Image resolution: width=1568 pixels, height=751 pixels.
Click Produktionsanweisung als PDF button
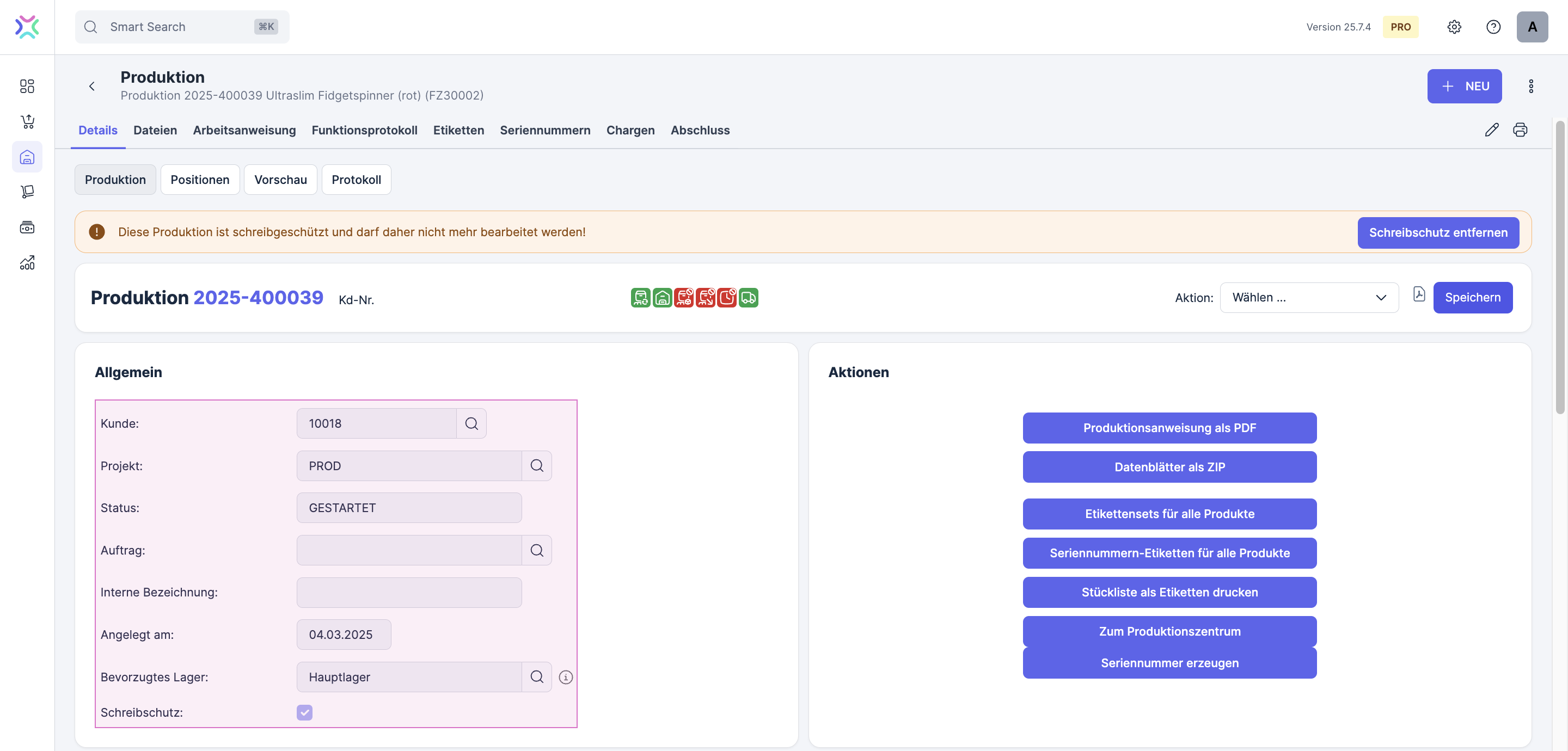[1169, 428]
